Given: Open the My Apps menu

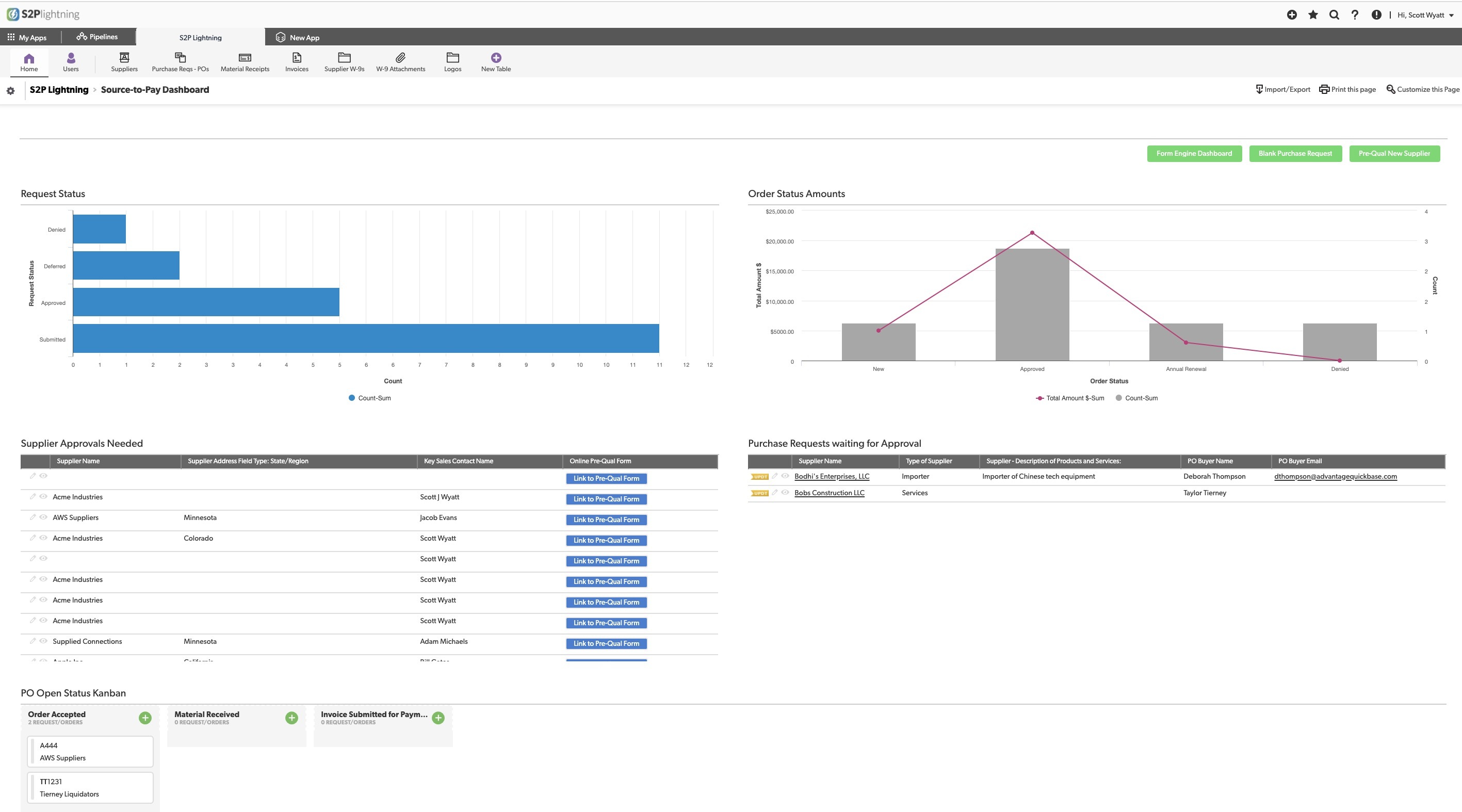Looking at the screenshot, I should pyautogui.click(x=27, y=38).
